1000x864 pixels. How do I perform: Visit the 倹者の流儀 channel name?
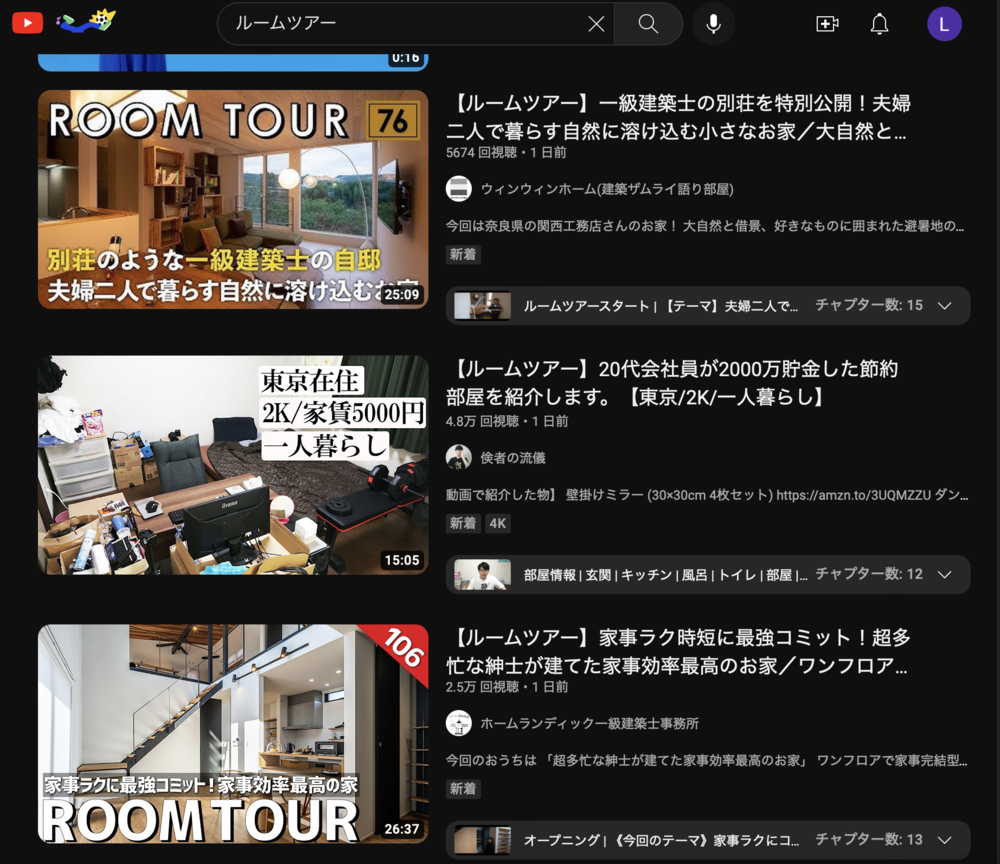click(x=513, y=458)
